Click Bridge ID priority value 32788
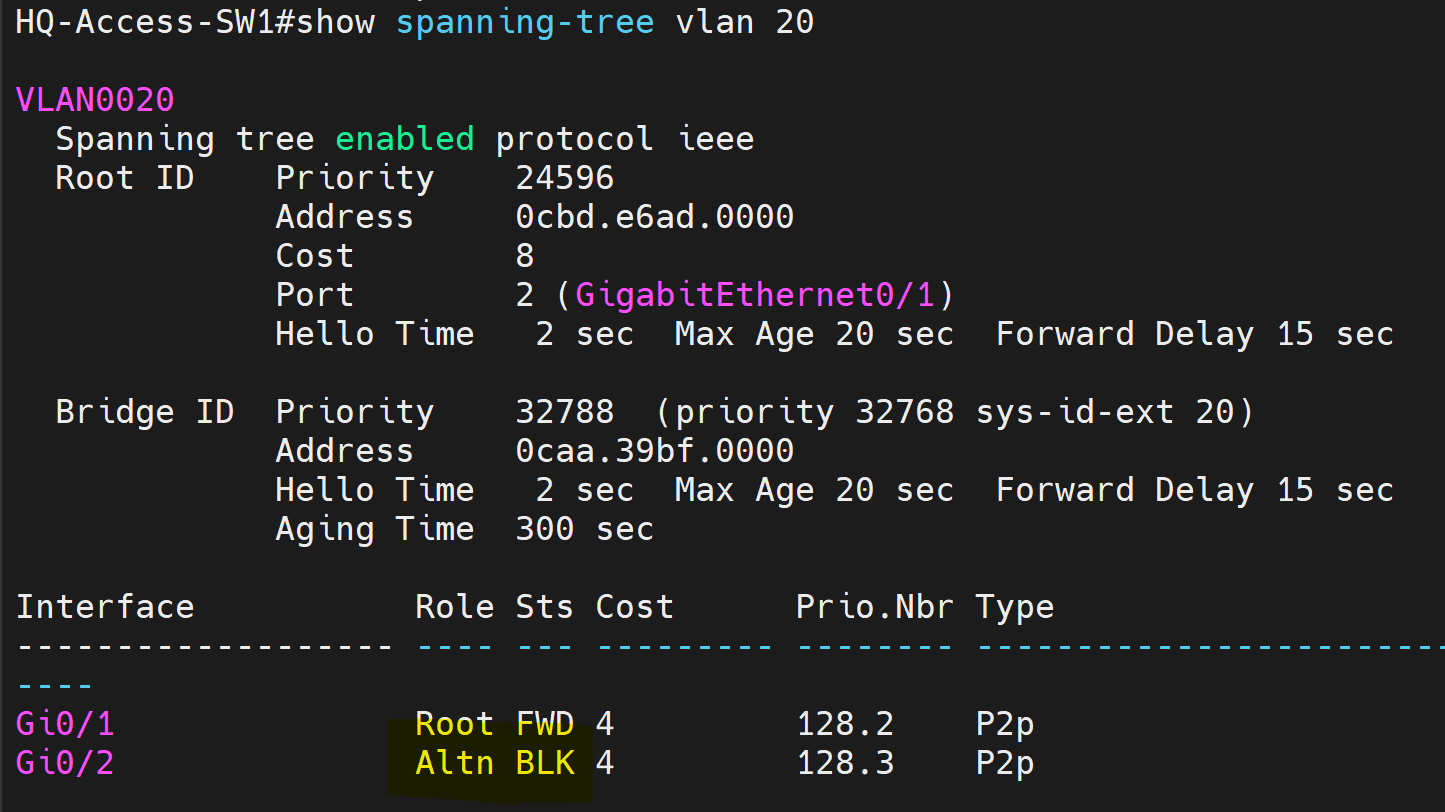Viewport: 1445px width, 812px height. [x=565, y=412]
